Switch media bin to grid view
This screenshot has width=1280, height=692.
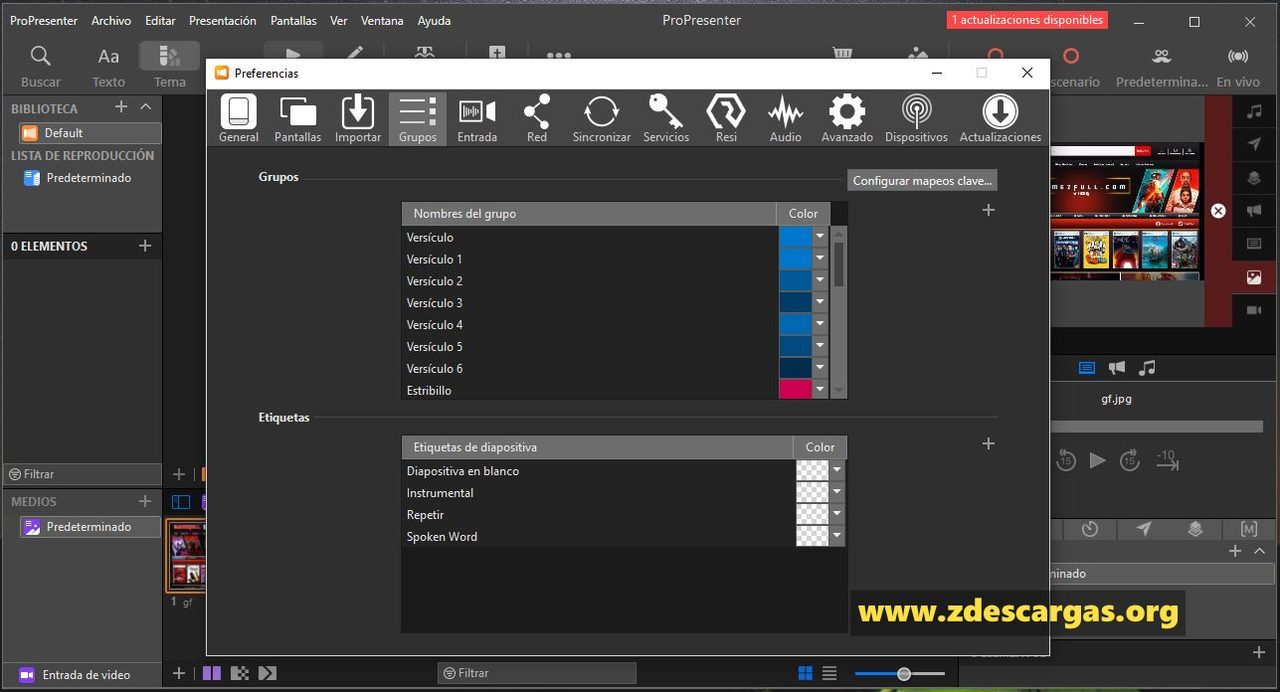[805, 674]
